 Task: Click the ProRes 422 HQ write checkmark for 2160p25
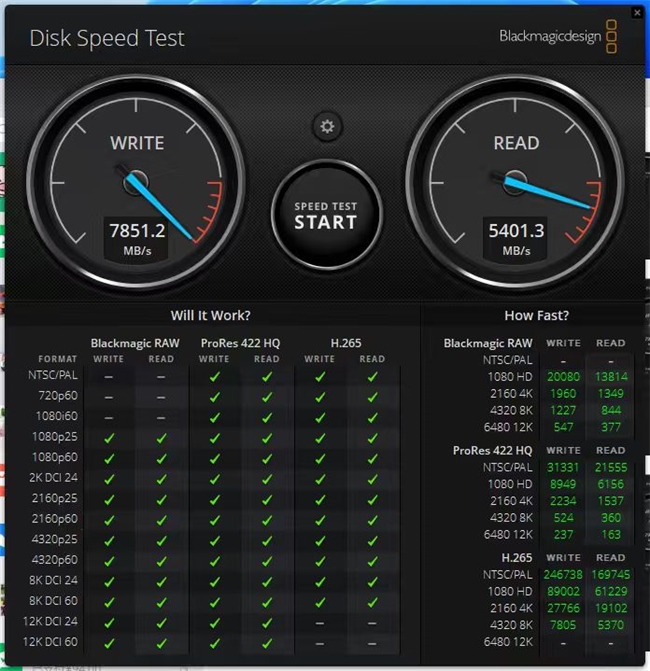click(214, 500)
